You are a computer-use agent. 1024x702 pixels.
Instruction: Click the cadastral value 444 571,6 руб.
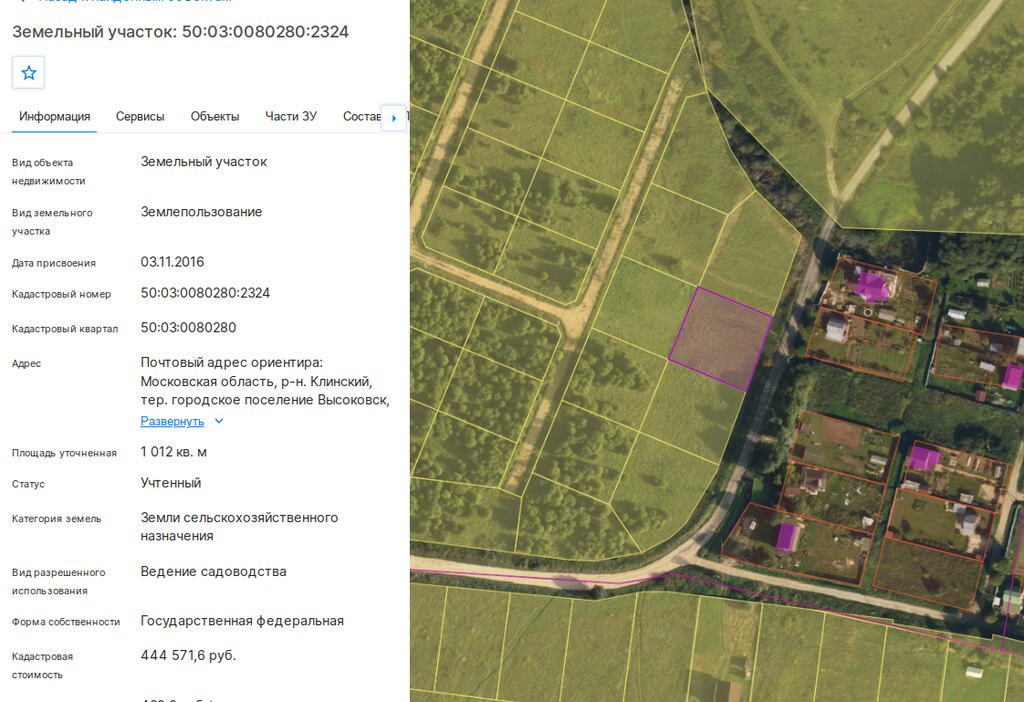pyautogui.click(x=188, y=655)
